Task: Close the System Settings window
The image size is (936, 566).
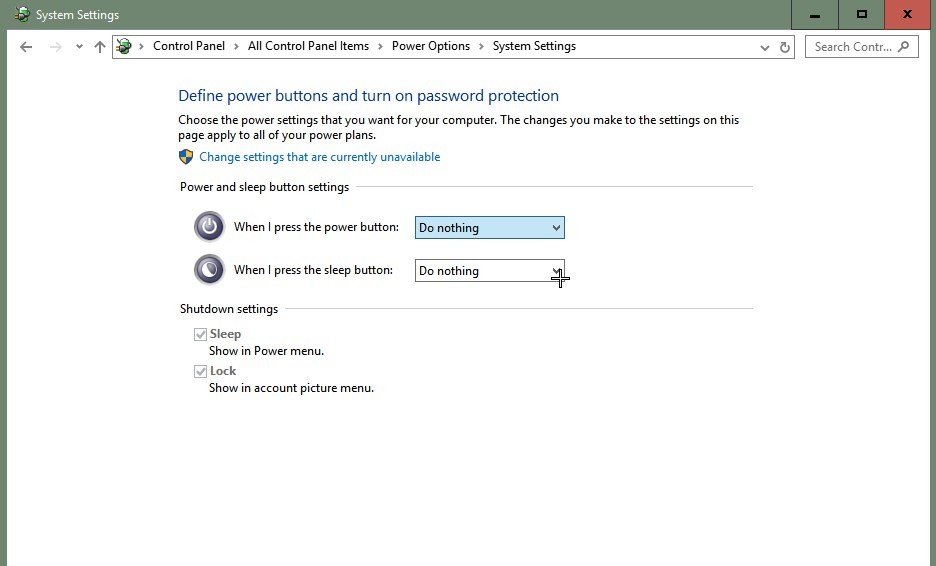Action: (907, 14)
